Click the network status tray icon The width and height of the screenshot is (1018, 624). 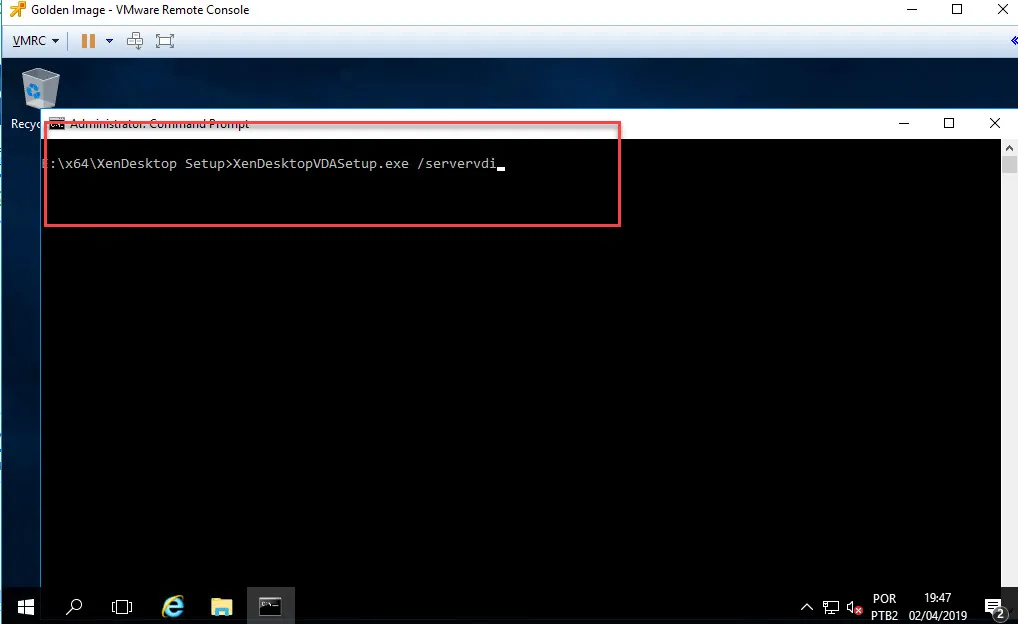831,606
